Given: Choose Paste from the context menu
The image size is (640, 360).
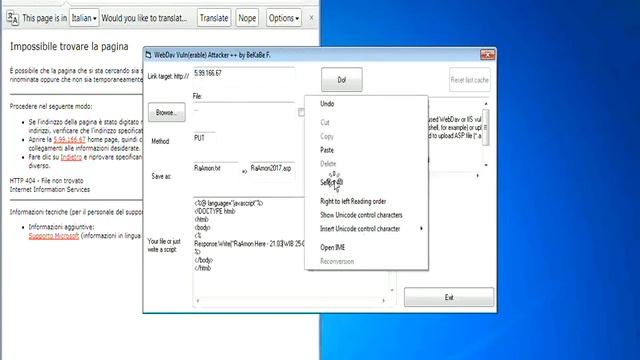Looking at the screenshot, I should (327, 150).
